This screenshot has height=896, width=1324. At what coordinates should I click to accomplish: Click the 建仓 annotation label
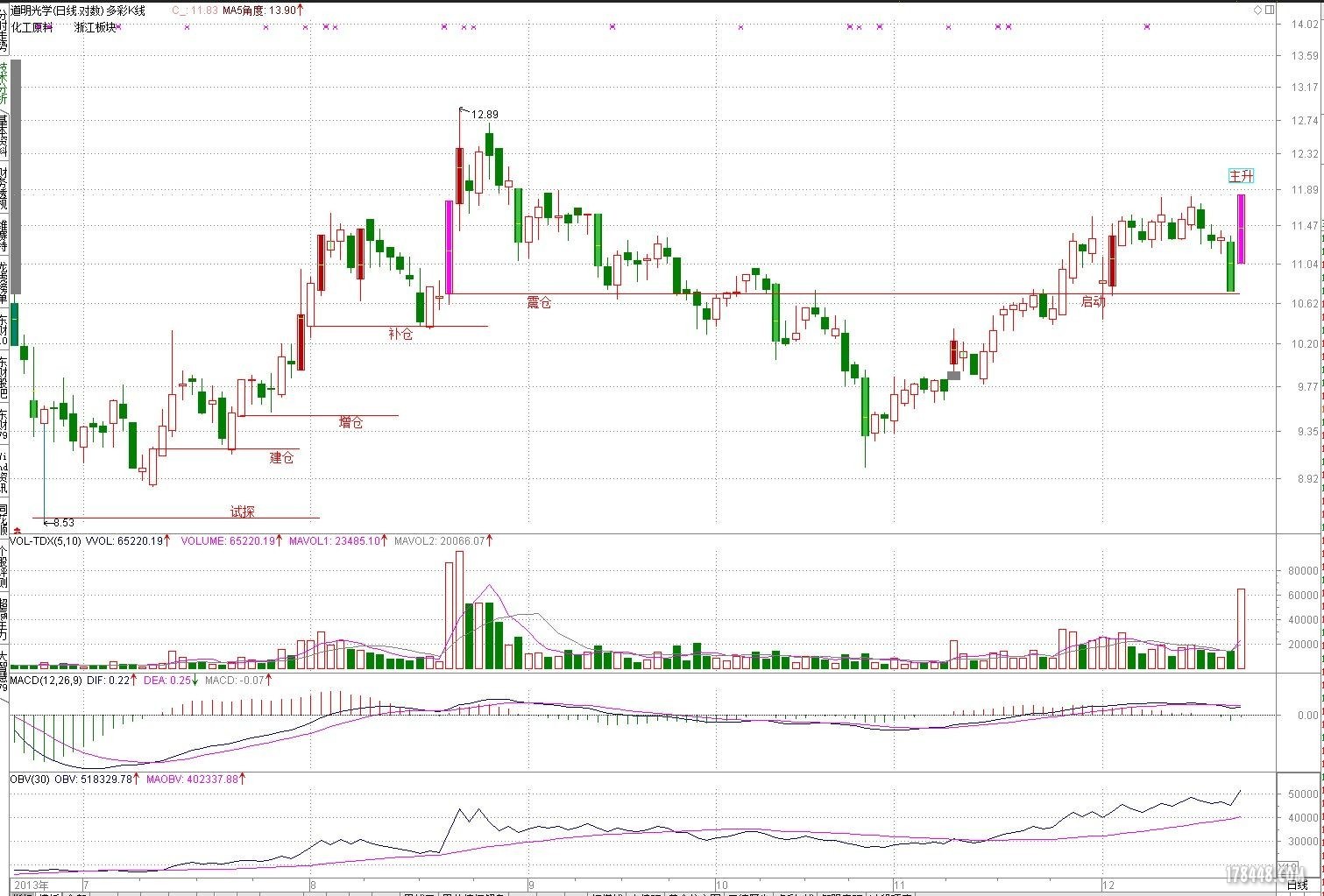coord(282,457)
